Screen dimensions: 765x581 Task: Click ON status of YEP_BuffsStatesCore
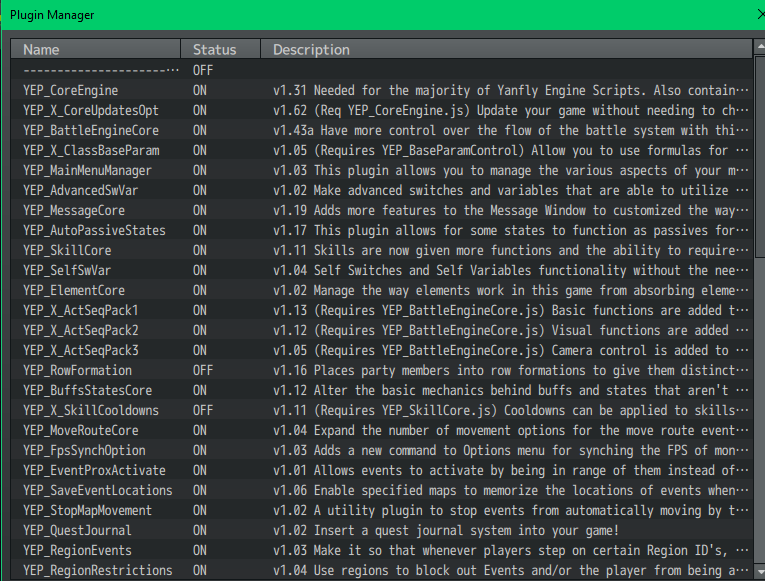coord(200,390)
